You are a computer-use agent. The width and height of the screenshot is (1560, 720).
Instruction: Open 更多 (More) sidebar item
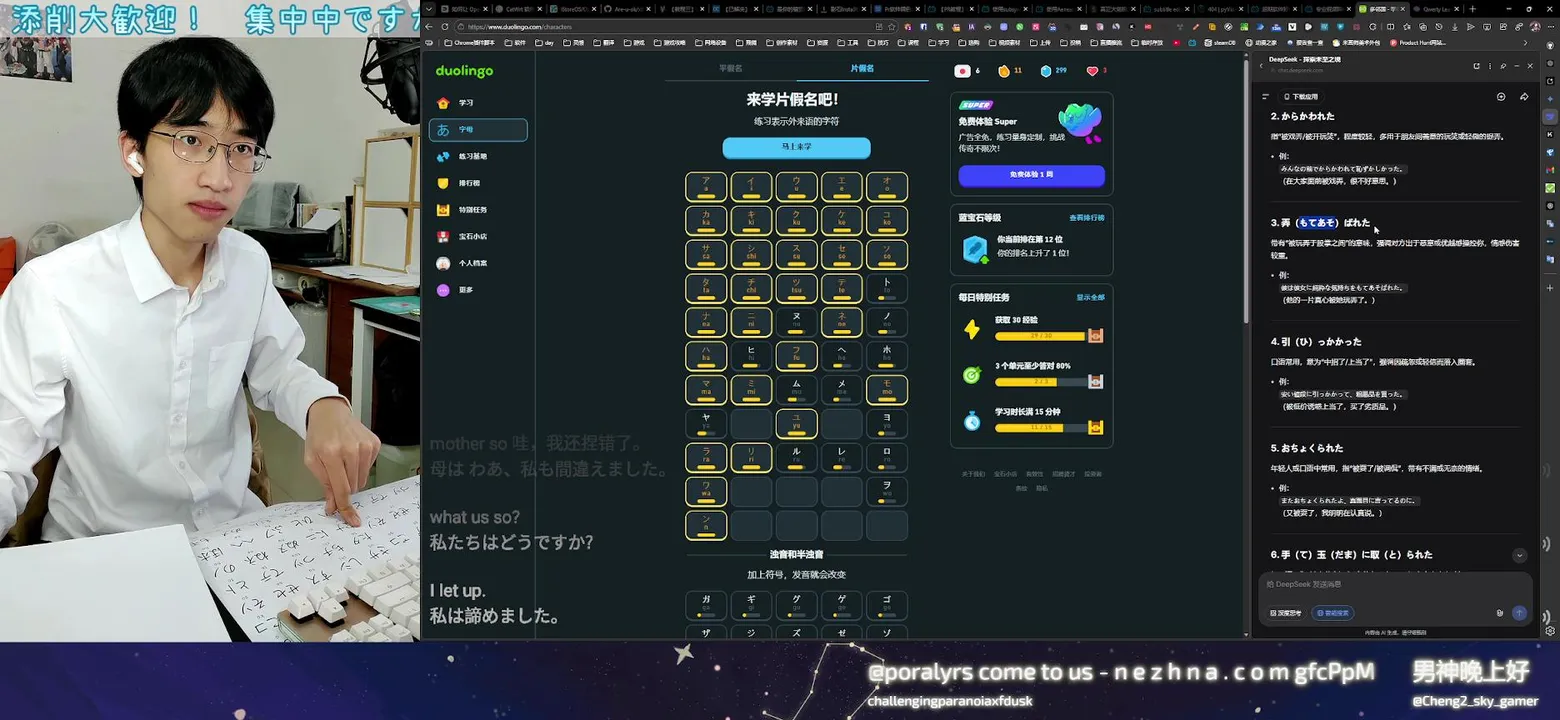[x=478, y=290]
